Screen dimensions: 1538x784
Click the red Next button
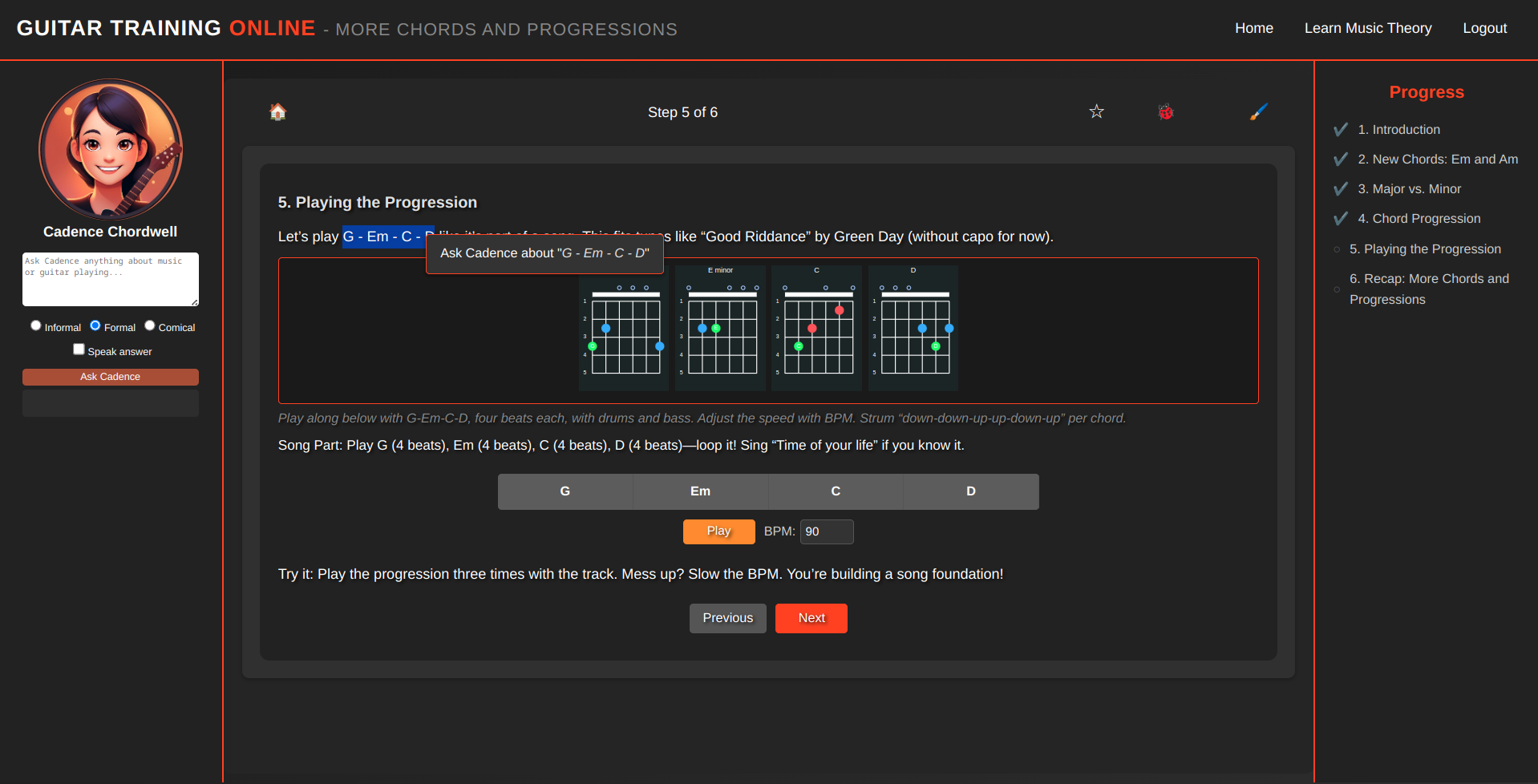click(x=811, y=618)
